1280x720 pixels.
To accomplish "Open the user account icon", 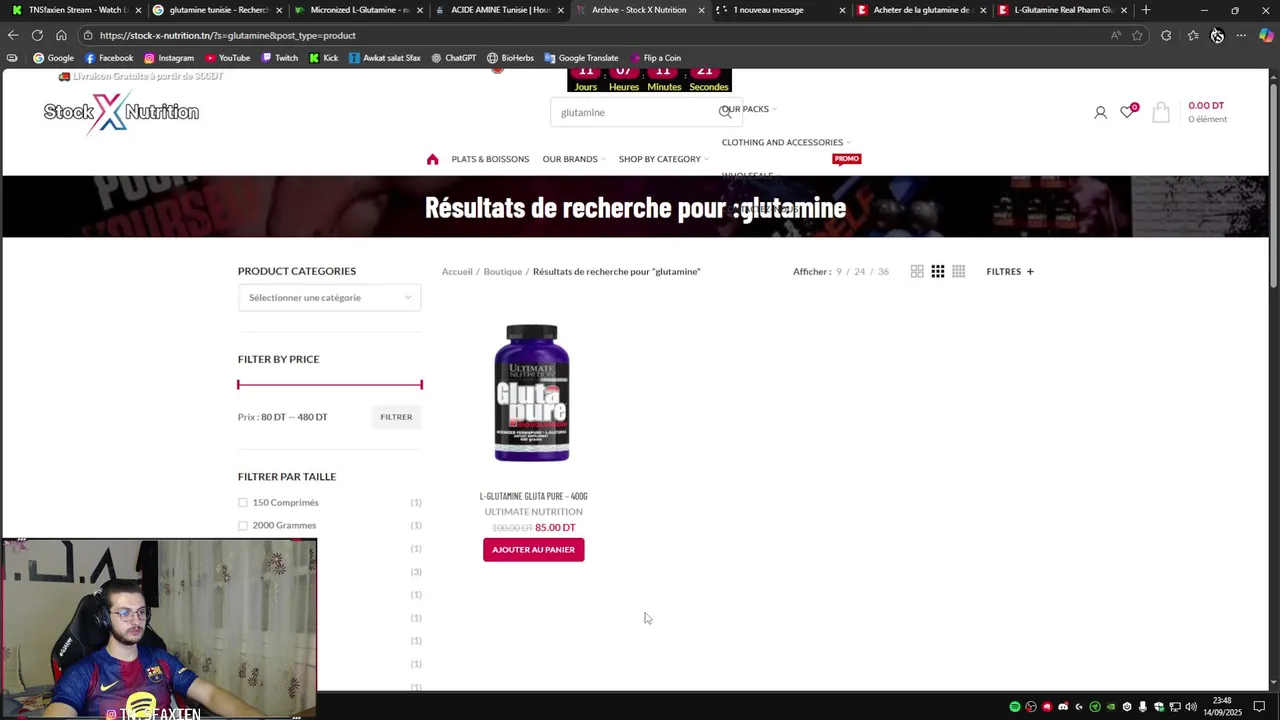I will [x=1100, y=112].
